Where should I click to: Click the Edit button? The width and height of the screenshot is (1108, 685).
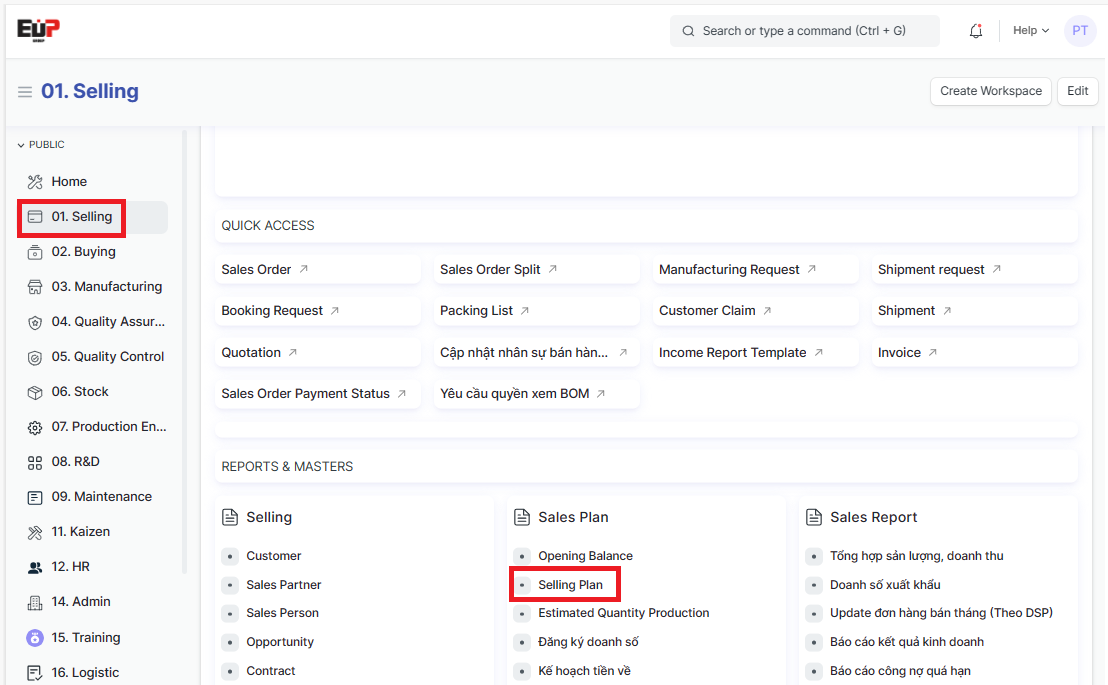click(x=1077, y=91)
